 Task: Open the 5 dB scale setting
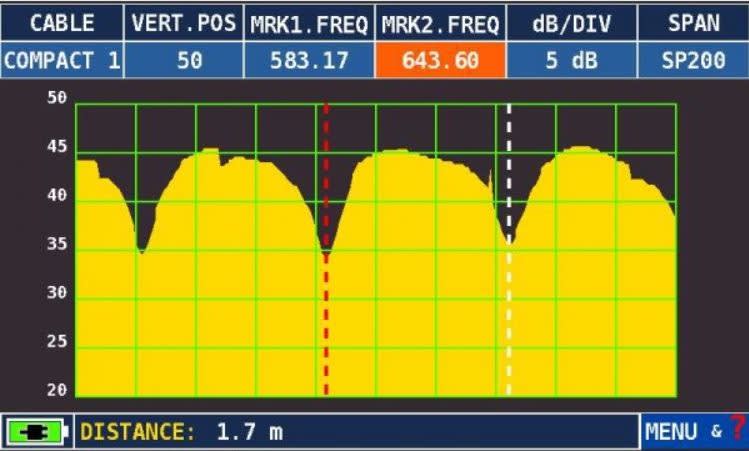coord(571,61)
